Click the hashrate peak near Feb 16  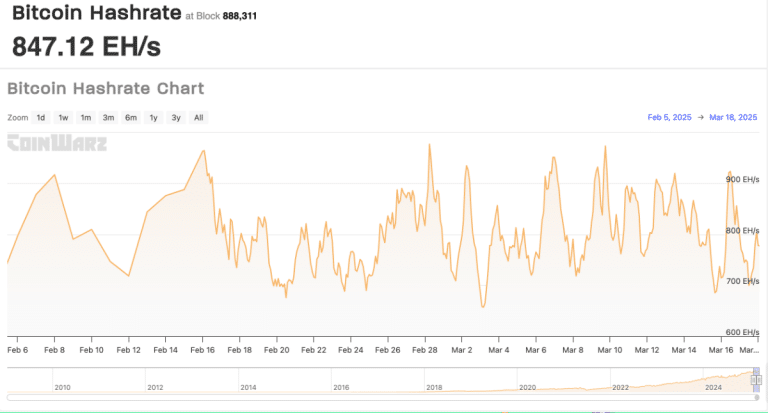click(x=204, y=151)
